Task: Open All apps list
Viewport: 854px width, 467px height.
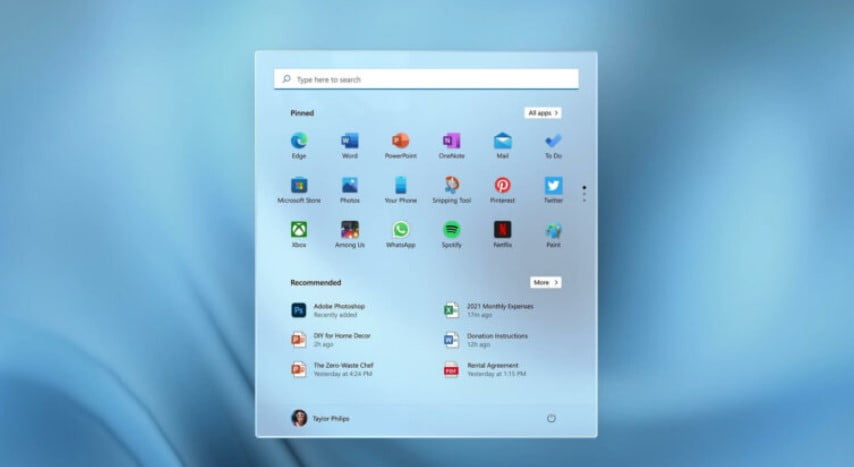Action: pyautogui.click(x=543, y=113)
